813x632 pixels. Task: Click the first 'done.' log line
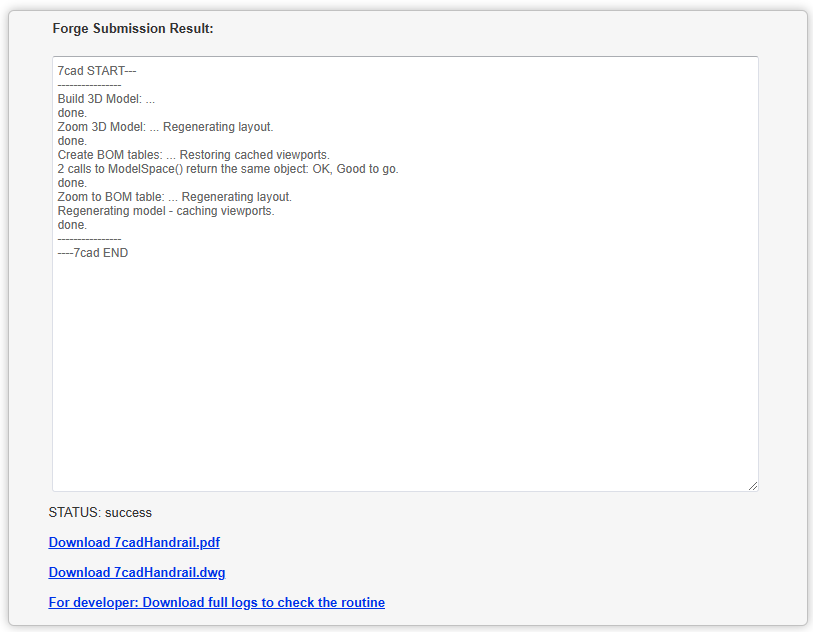point(72,113)
